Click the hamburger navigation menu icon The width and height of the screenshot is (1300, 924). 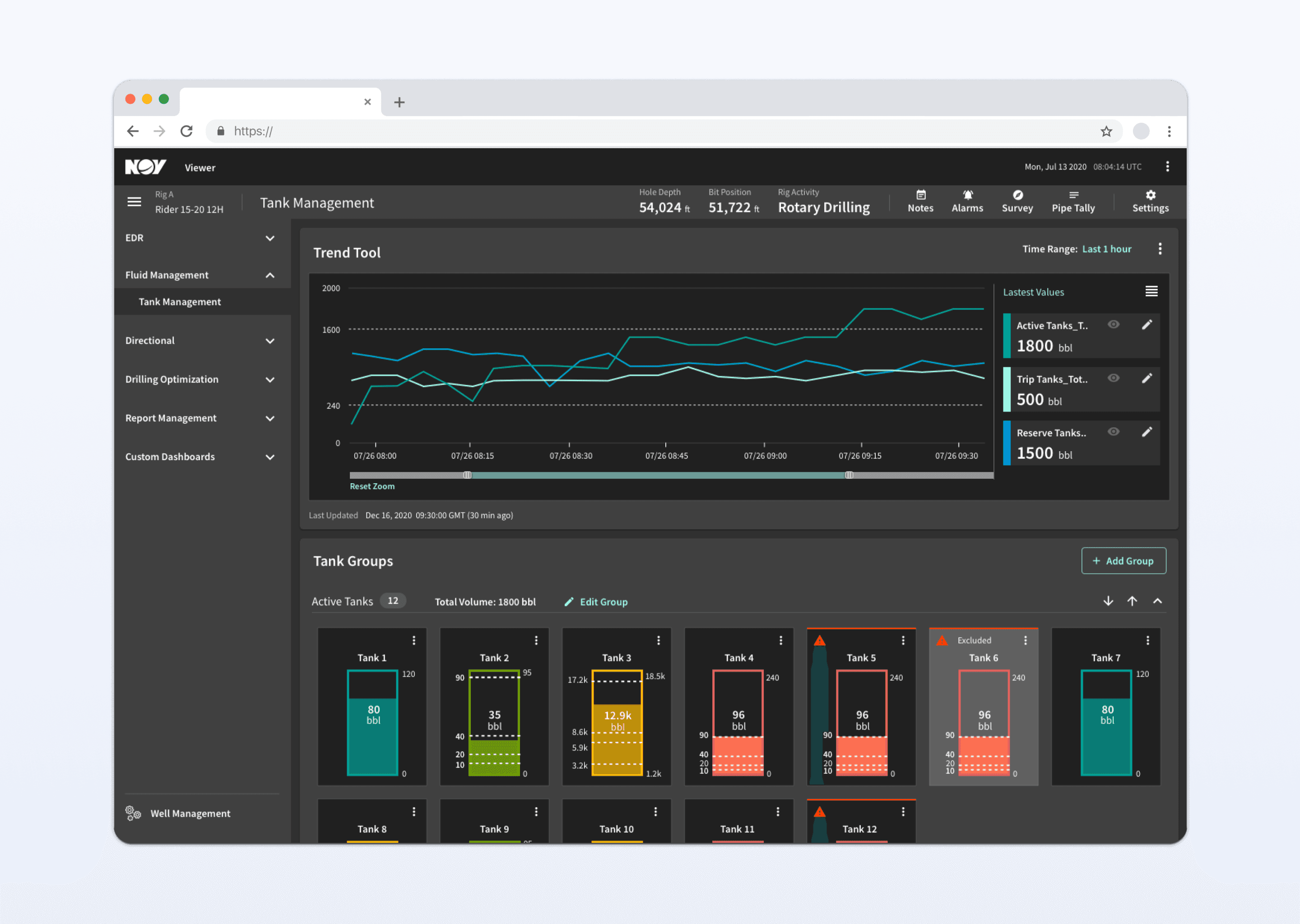[x=135, y=202]
